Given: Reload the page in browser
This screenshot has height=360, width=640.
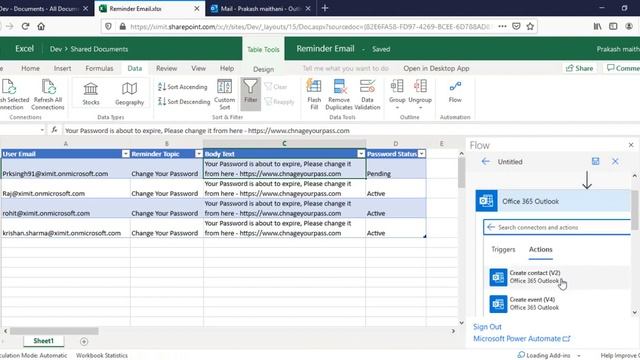Looking at the screenshot, I should (25, 26).
